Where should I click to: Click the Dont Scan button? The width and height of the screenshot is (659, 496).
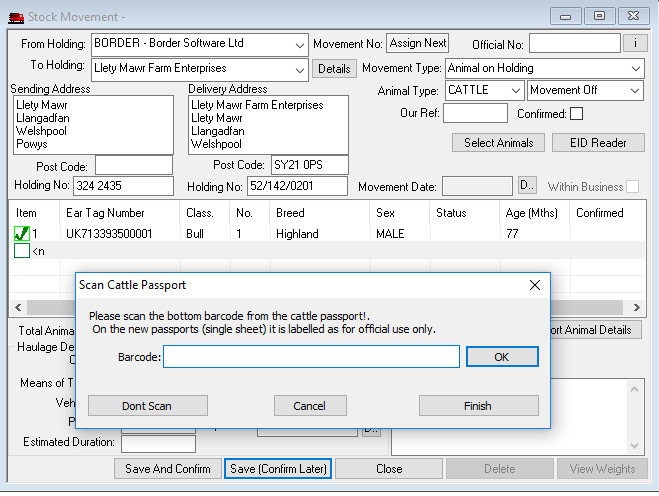point(147,406)
